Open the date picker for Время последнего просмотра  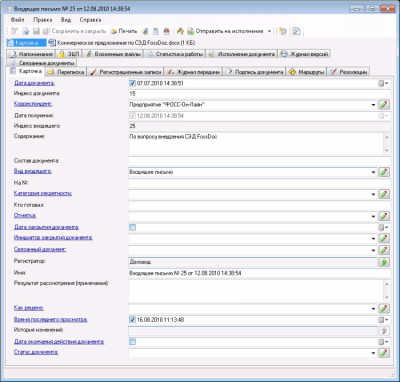(x=383, y=320)
